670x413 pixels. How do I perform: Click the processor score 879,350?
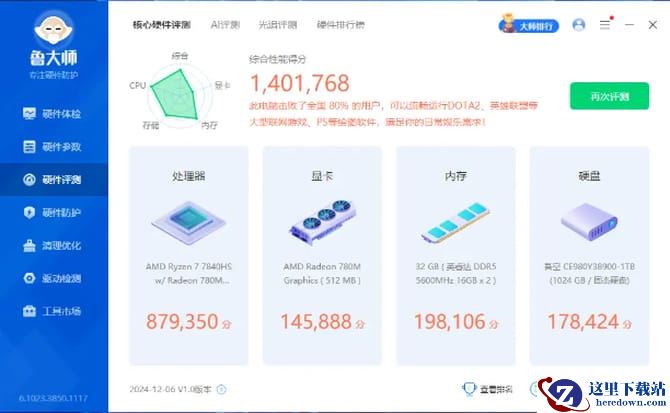click(182, 322)
